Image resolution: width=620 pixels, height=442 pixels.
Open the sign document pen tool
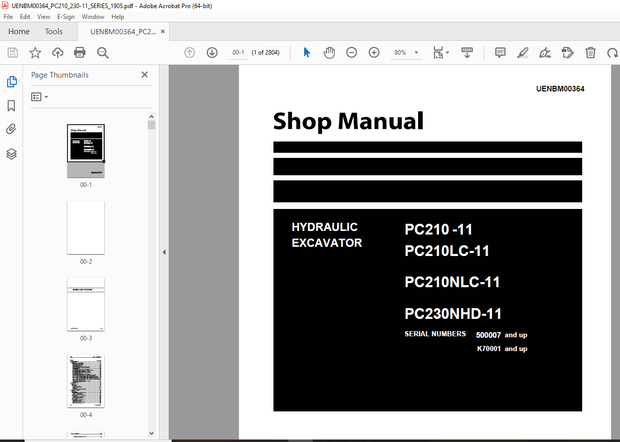coord(545,53)
